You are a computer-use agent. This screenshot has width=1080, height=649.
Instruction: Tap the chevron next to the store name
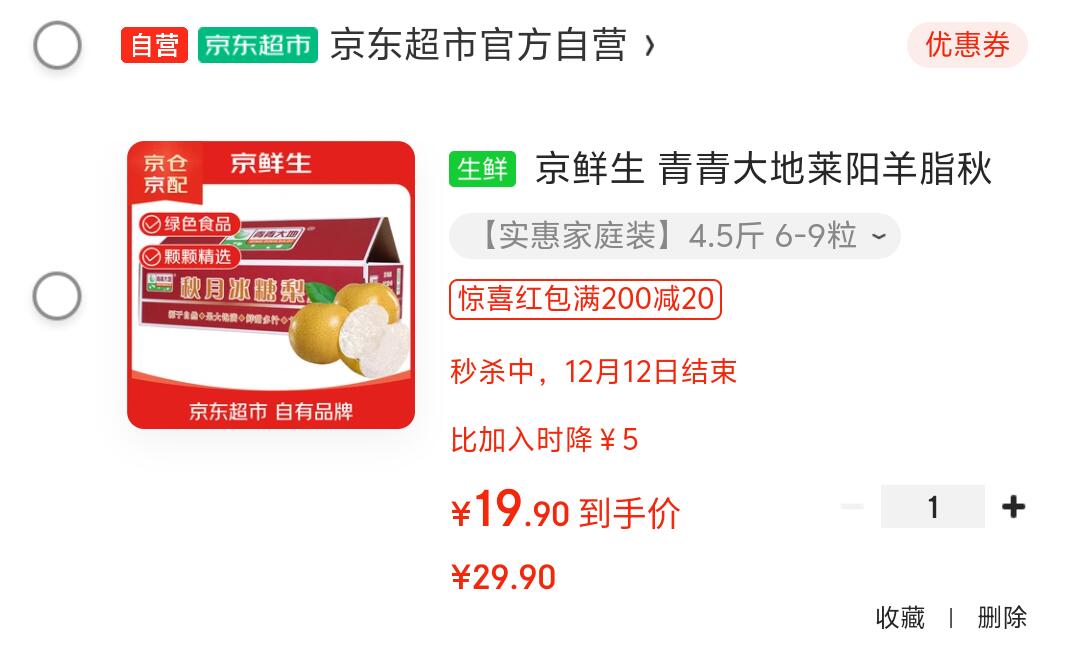coord(649,46)
